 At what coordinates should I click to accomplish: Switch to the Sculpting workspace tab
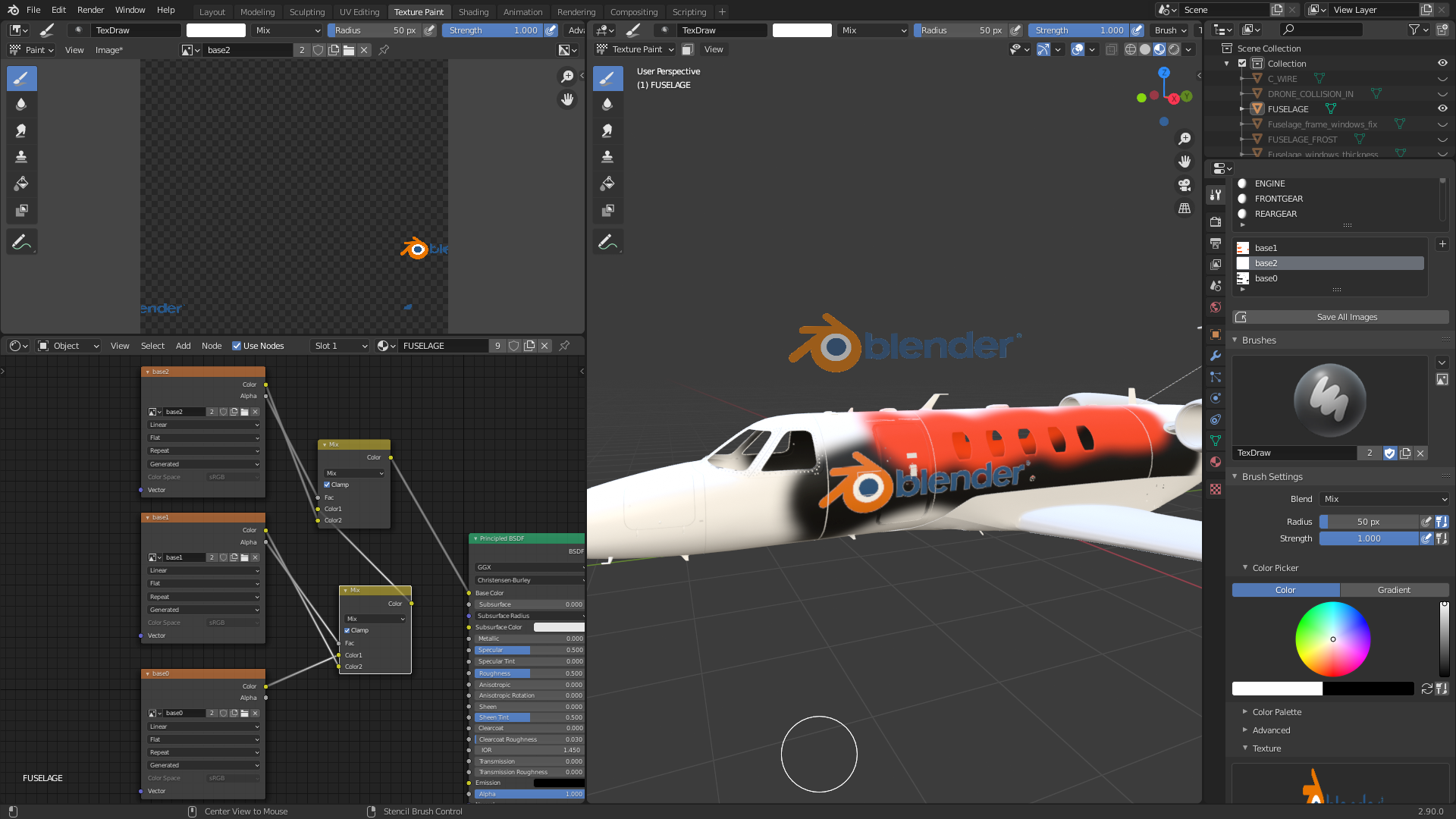click(307, 11)
